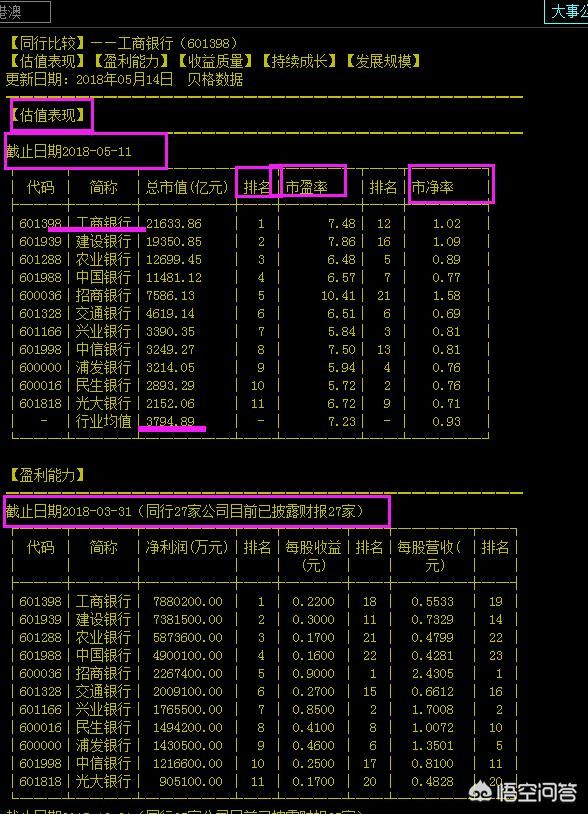
Task: Select the 截止日期2018-05-11 line
Action: pos(69,152)
